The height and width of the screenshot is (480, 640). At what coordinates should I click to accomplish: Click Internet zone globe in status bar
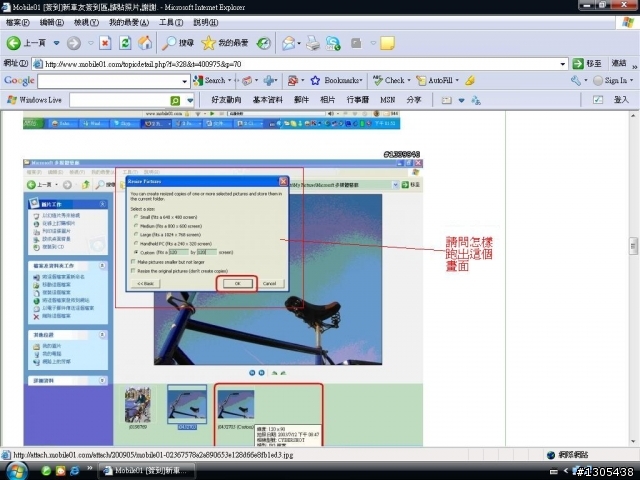(551, 455)
